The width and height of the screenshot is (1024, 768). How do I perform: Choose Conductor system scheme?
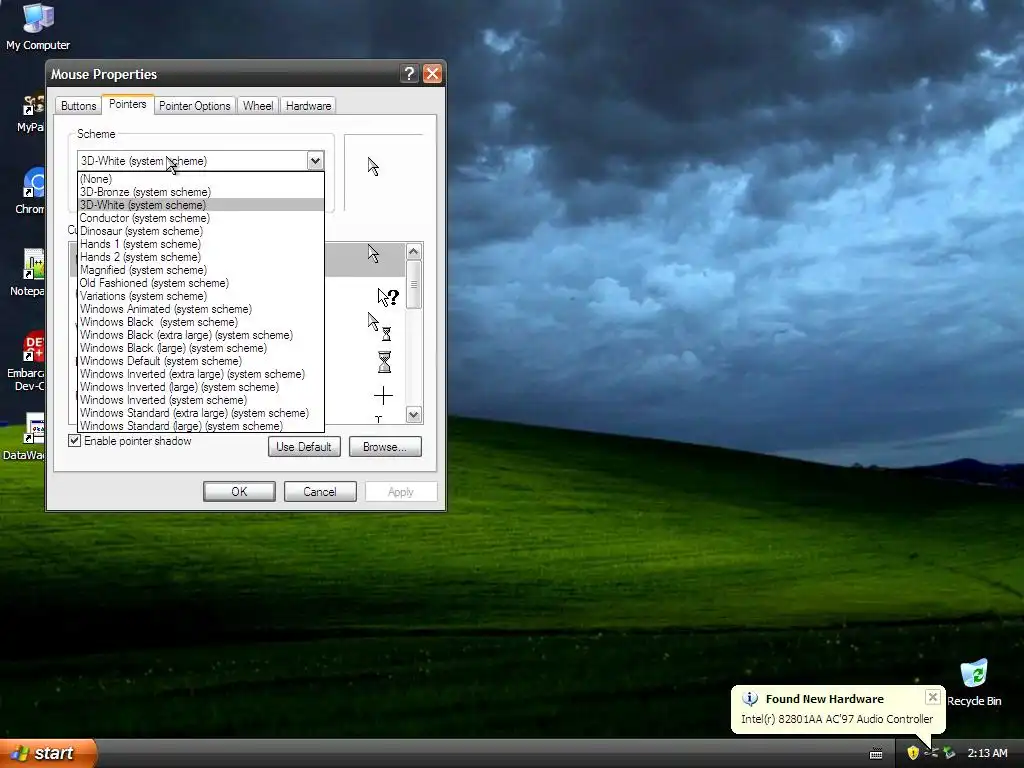[x=200, y=218]
